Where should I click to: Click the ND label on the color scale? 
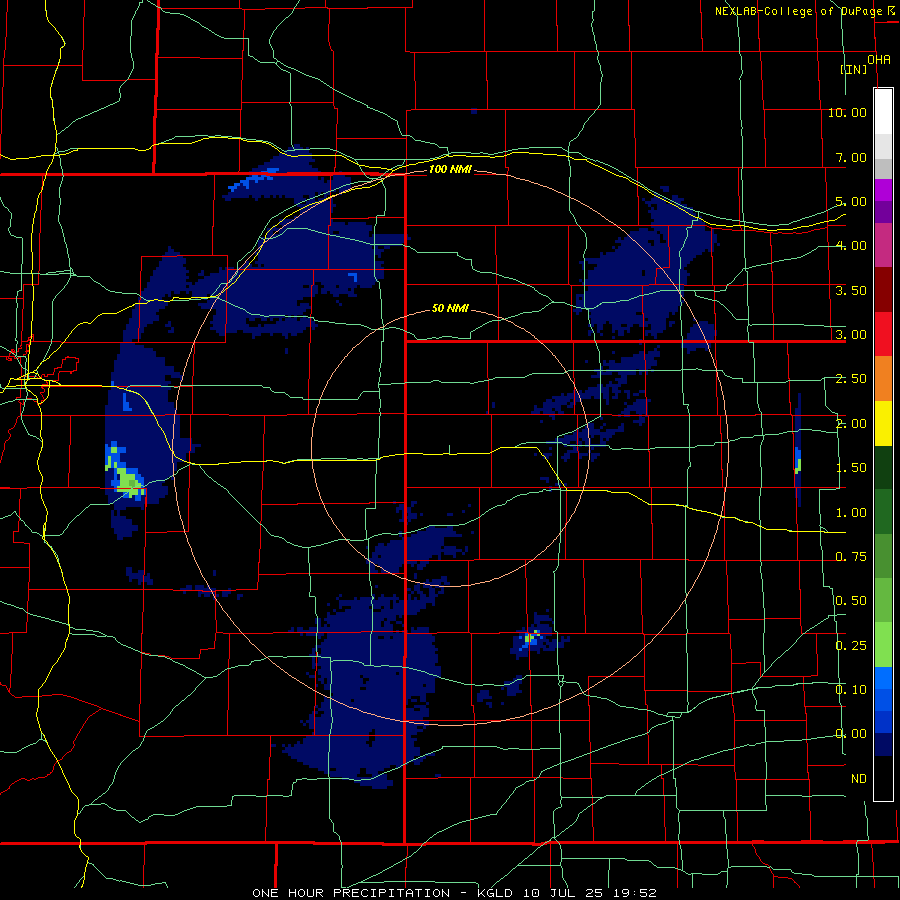coord(859,779)
